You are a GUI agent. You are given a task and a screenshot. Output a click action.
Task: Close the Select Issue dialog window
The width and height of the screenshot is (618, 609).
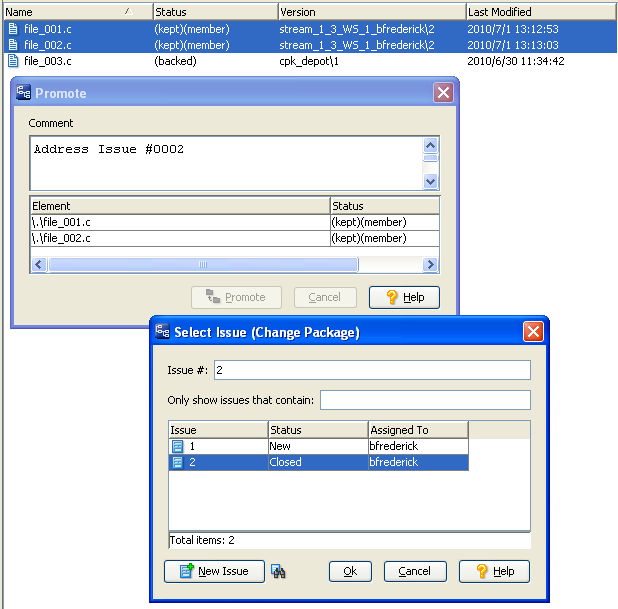(x=533, y=332)
